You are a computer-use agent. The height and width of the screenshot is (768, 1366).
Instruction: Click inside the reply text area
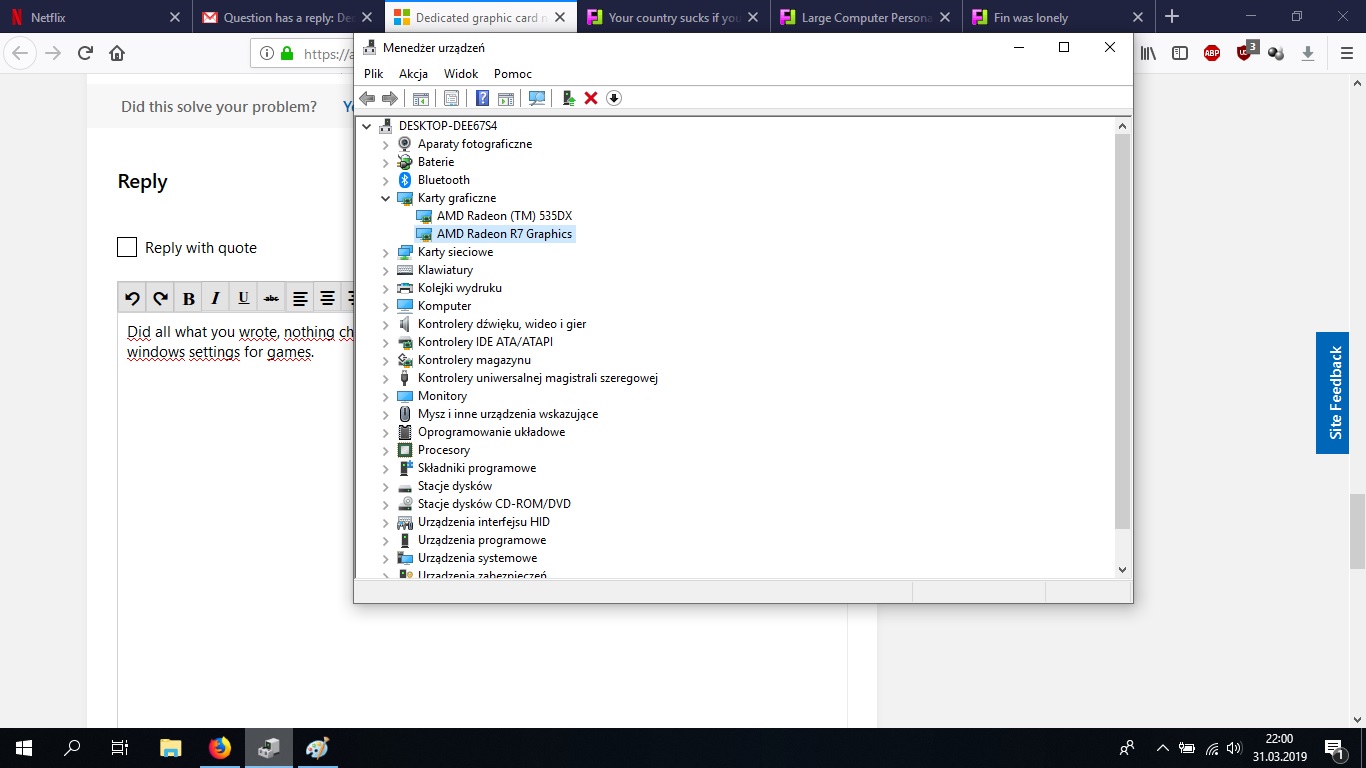482,520
